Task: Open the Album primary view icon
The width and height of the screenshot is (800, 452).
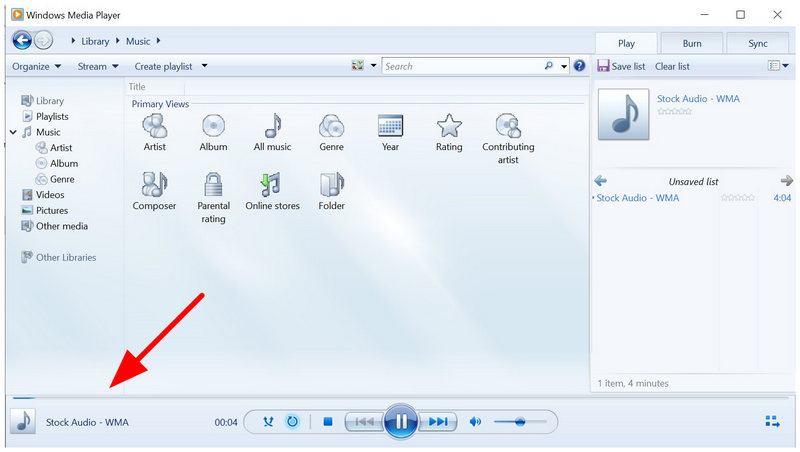Action: (x=213, y=126)
